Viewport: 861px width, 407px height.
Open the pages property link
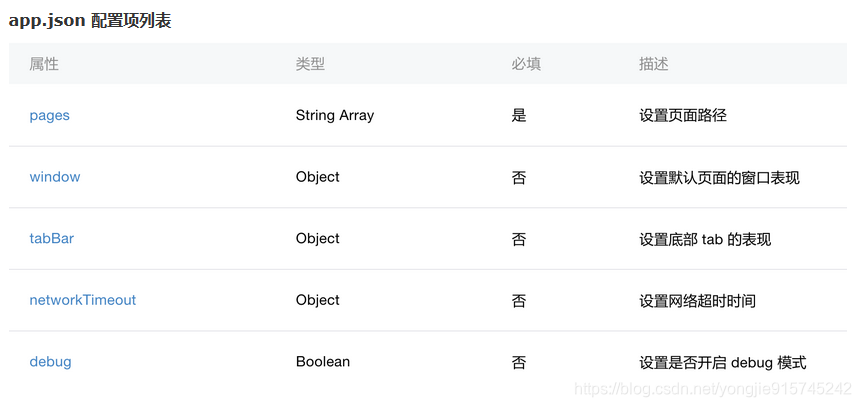click(49, 115)
